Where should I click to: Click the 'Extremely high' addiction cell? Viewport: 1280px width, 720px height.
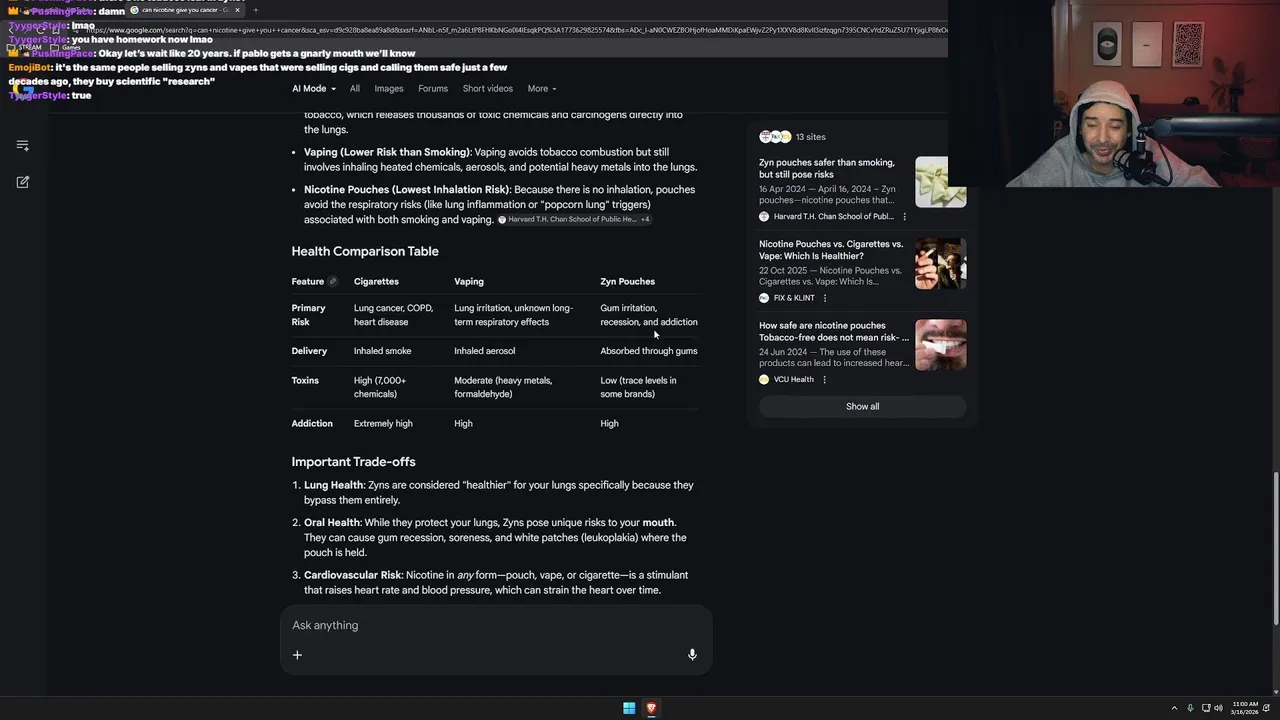pos(383,424)
